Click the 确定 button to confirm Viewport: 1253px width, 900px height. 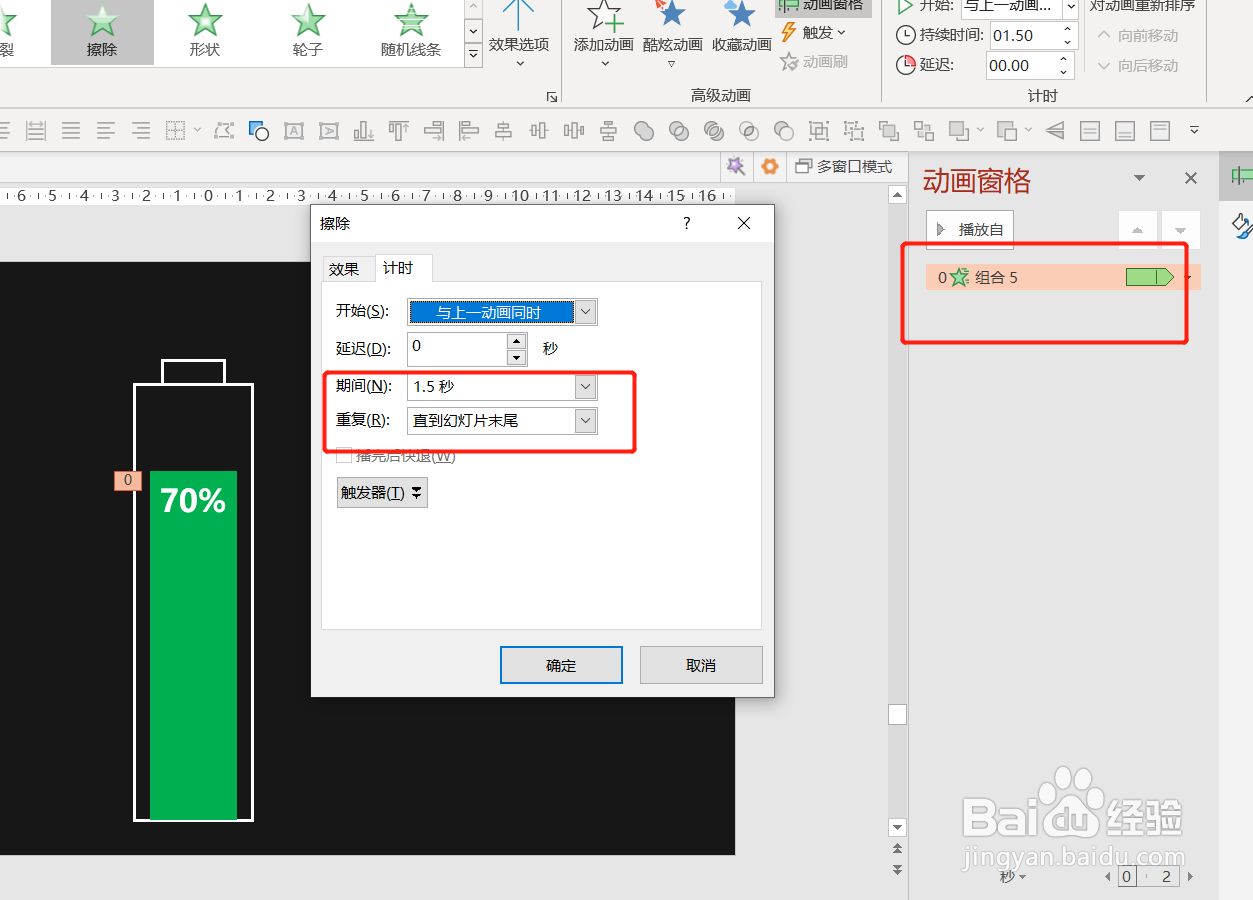(560, 664)
